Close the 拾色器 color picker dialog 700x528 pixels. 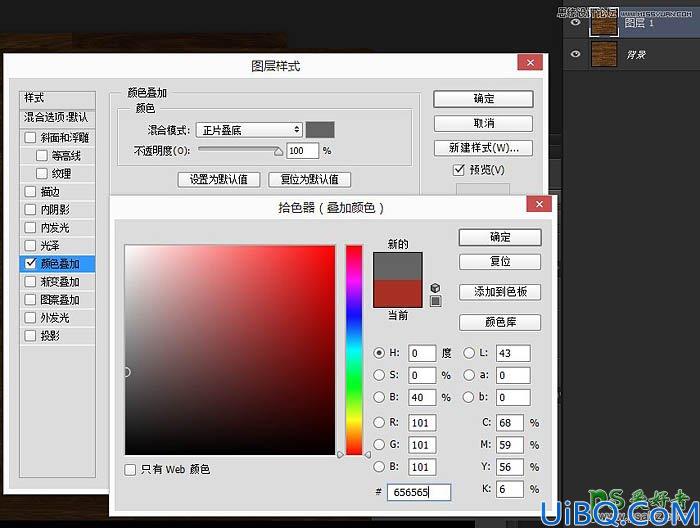tap(539, 204)
